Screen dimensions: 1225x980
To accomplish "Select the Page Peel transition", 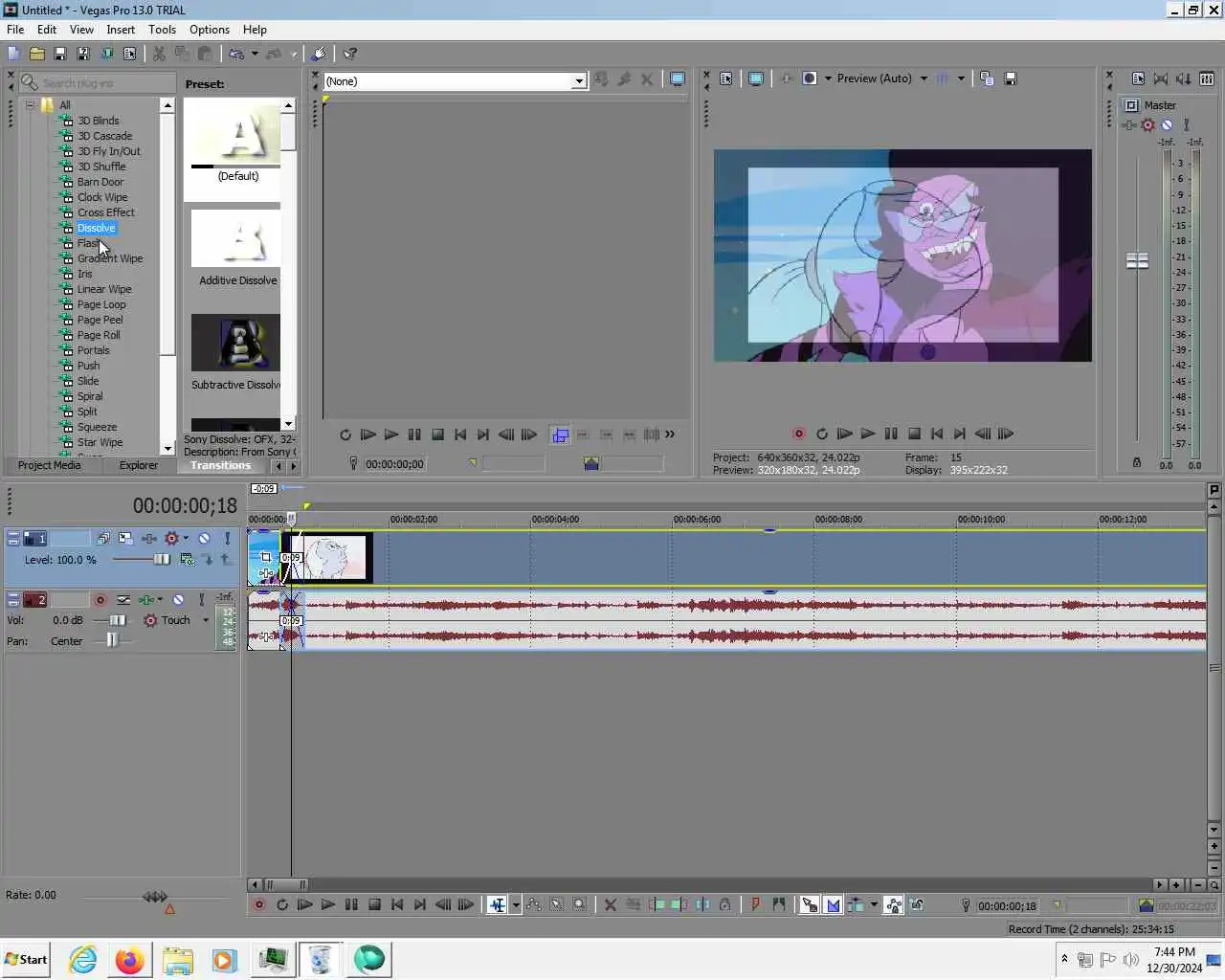I will (100, 320).
